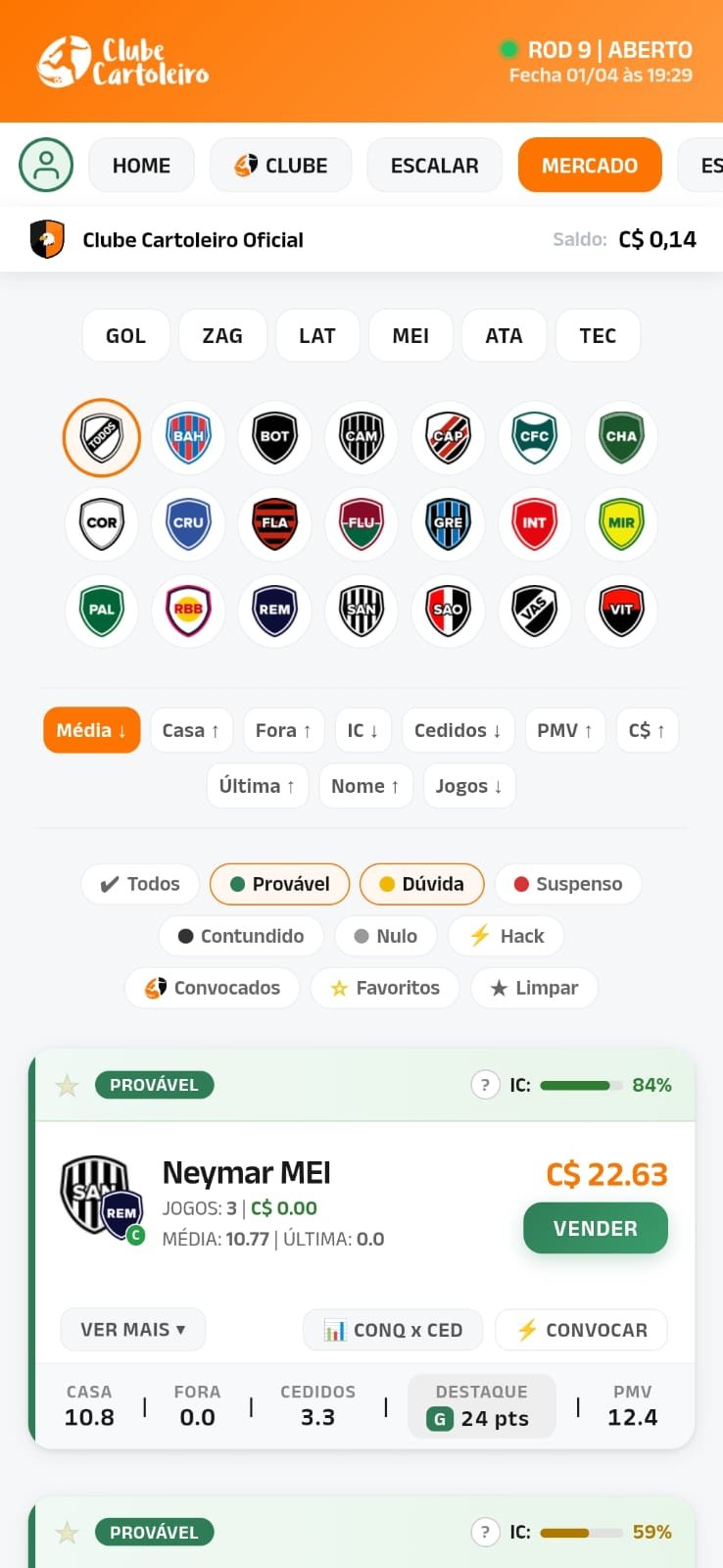
Task: Change Casa sorting direction
Action: (190, 729)
